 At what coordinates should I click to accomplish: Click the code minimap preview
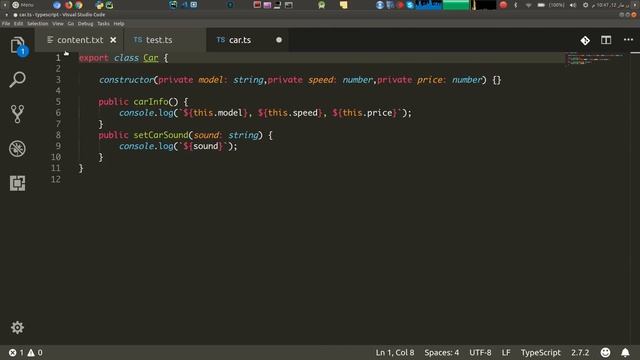point(595,59)
